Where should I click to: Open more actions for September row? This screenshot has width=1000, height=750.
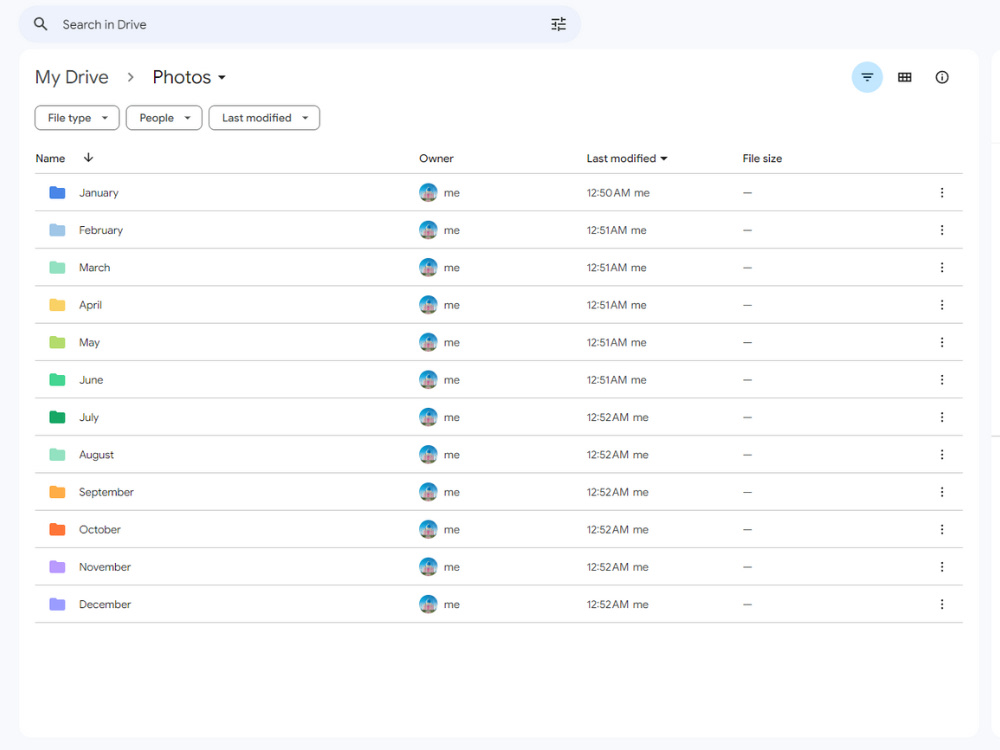coord(942,492)
